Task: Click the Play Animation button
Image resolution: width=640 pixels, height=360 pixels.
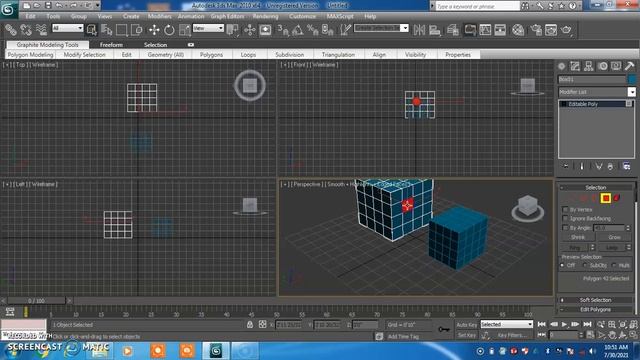Action: point(564,324)
